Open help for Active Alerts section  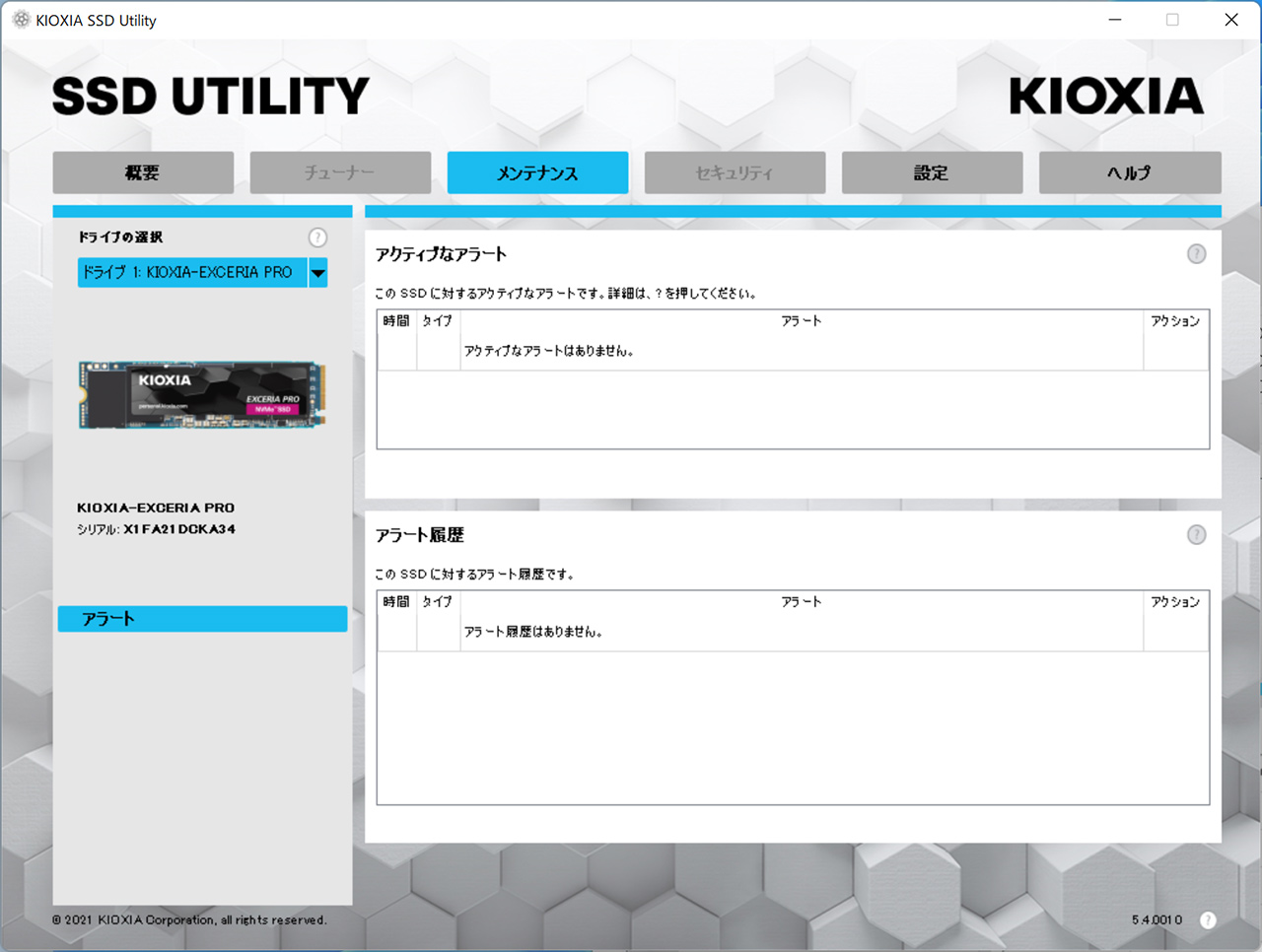tap(1196, 254)
